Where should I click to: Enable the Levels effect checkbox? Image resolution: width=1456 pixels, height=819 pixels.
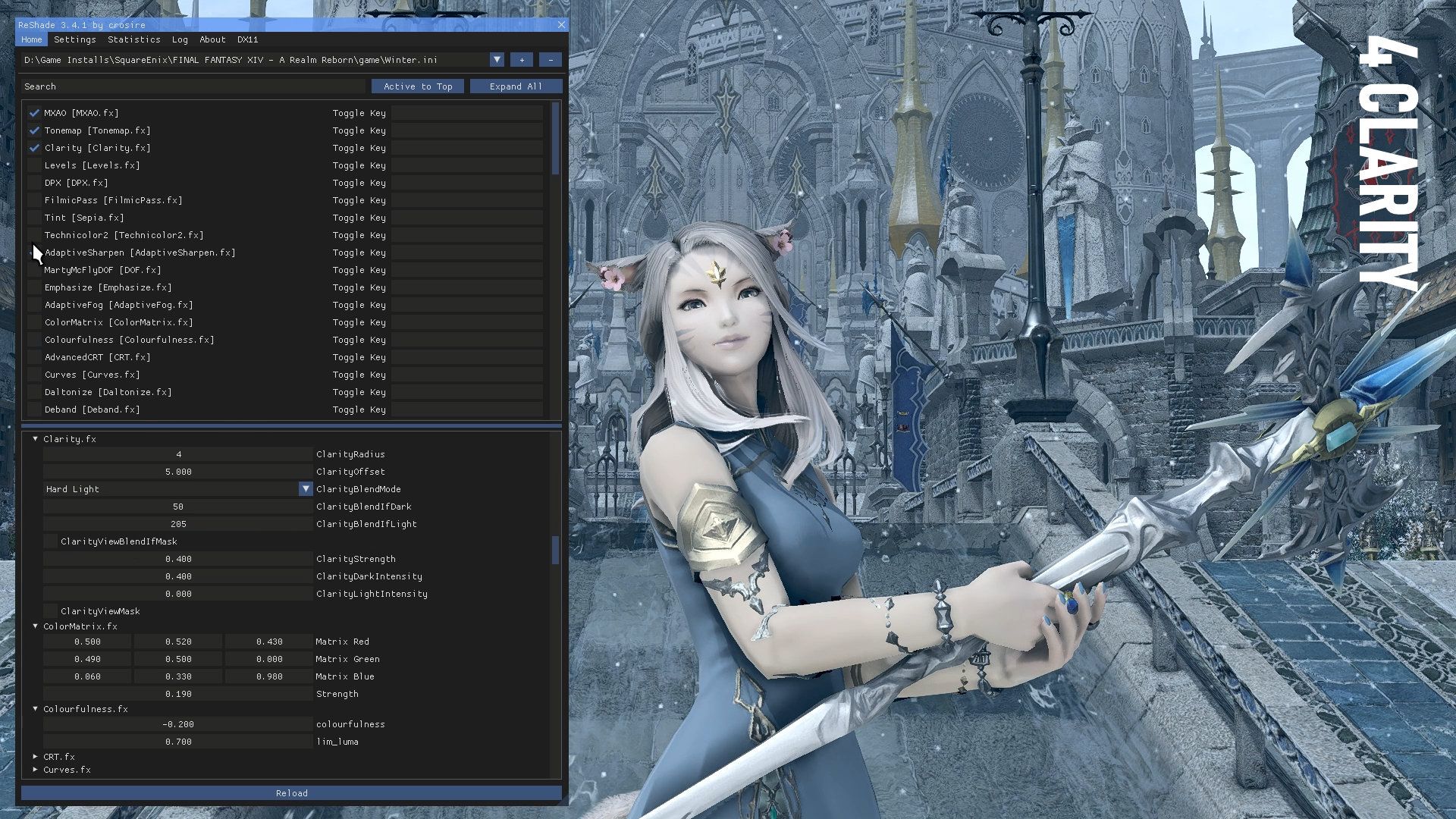click(x=34, y=165)
